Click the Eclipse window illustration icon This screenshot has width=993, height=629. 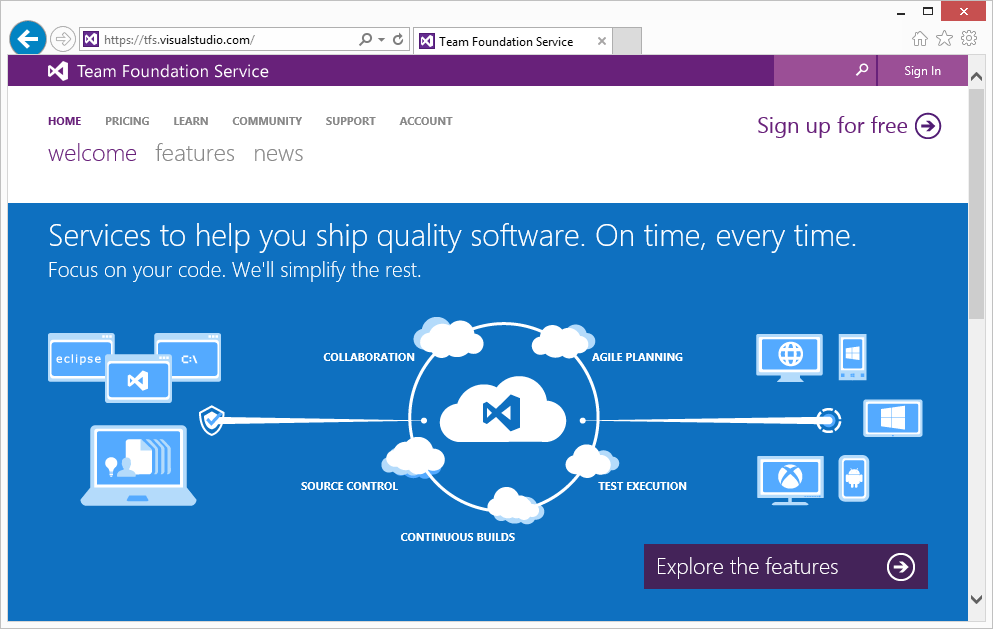(79, 358)
